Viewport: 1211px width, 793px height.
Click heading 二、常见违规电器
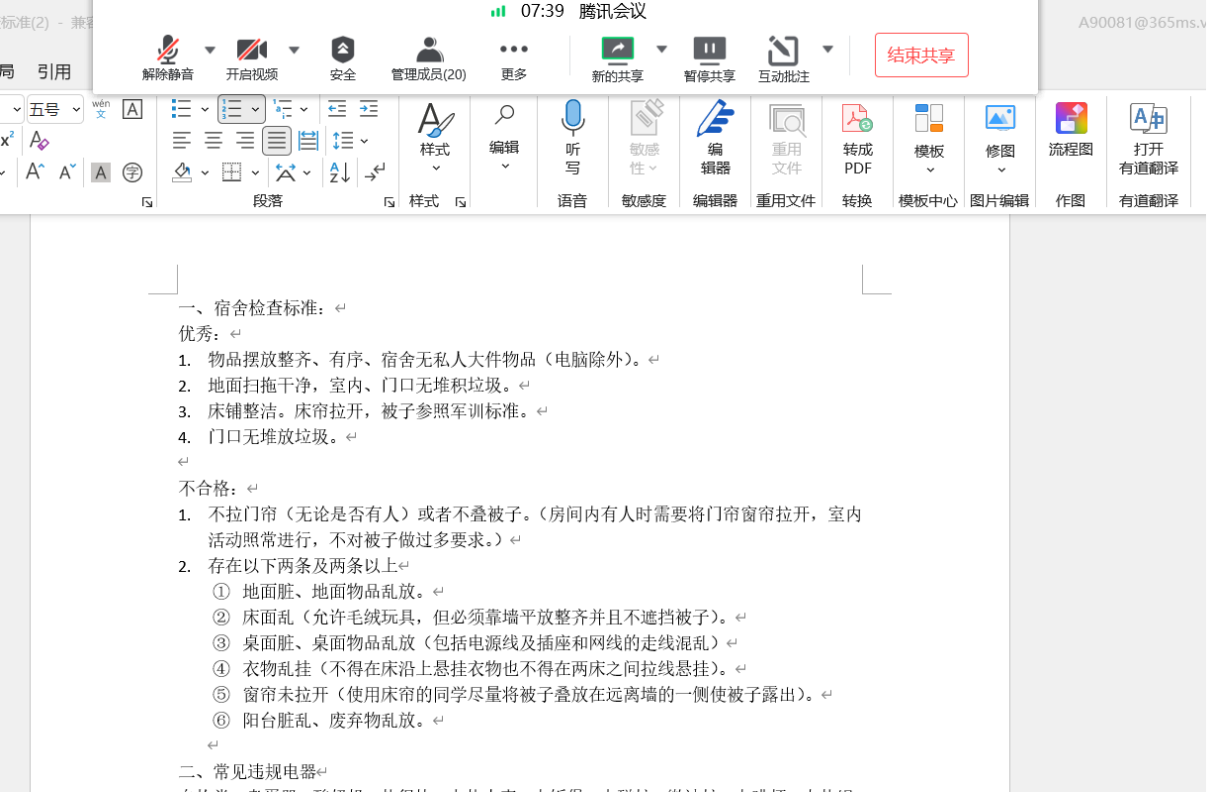tap(248, 772)
